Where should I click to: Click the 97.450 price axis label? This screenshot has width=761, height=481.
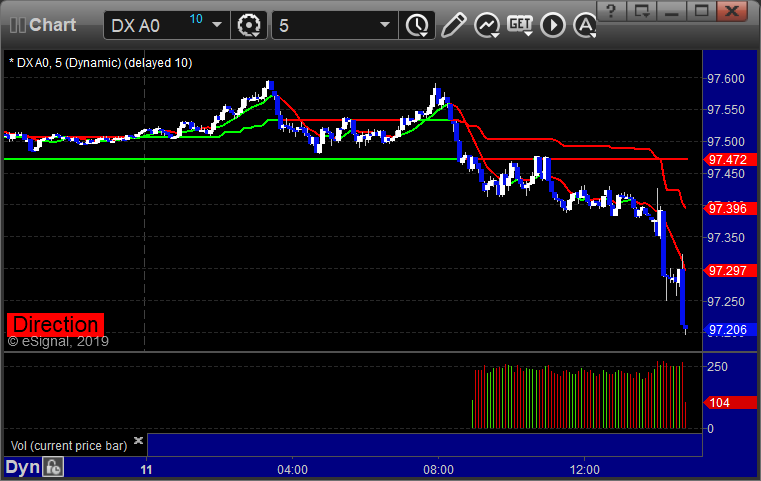point(726,174)
